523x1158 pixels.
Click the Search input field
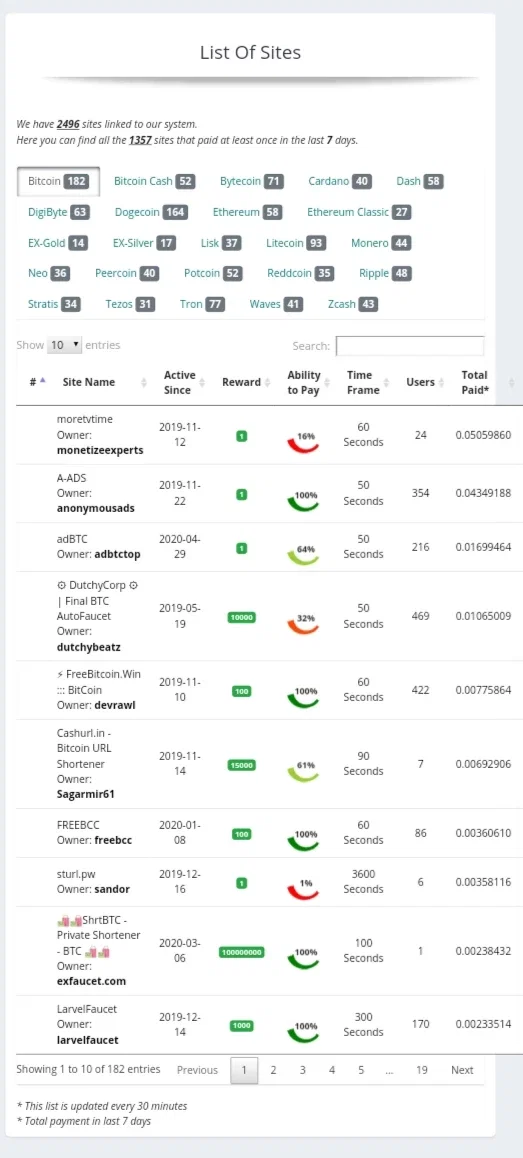coord(410,346)
